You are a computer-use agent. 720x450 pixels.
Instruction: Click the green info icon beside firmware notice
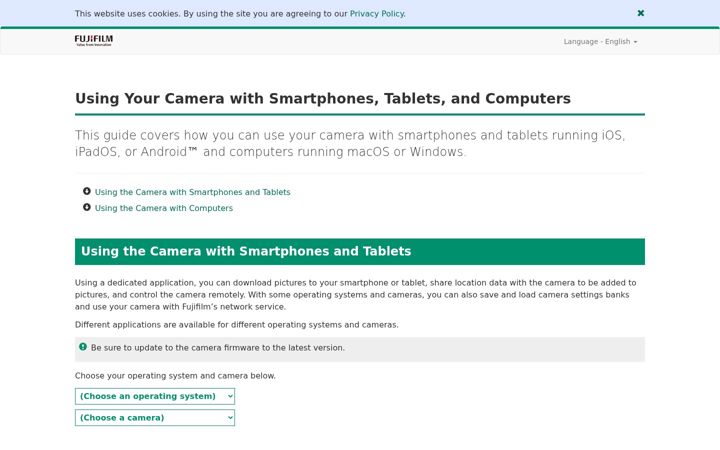click(x=83, y=347)
